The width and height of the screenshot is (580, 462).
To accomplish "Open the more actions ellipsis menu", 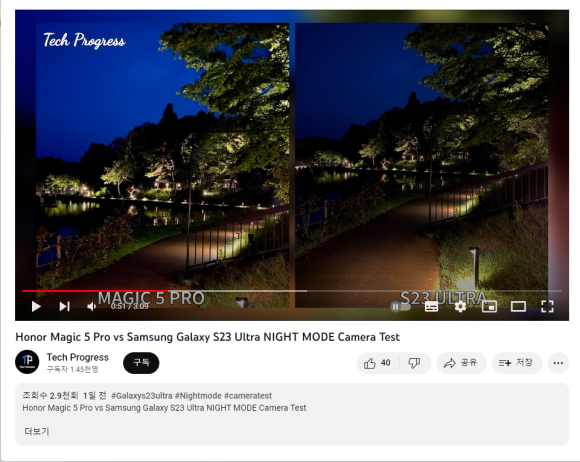I will point(558,363).
